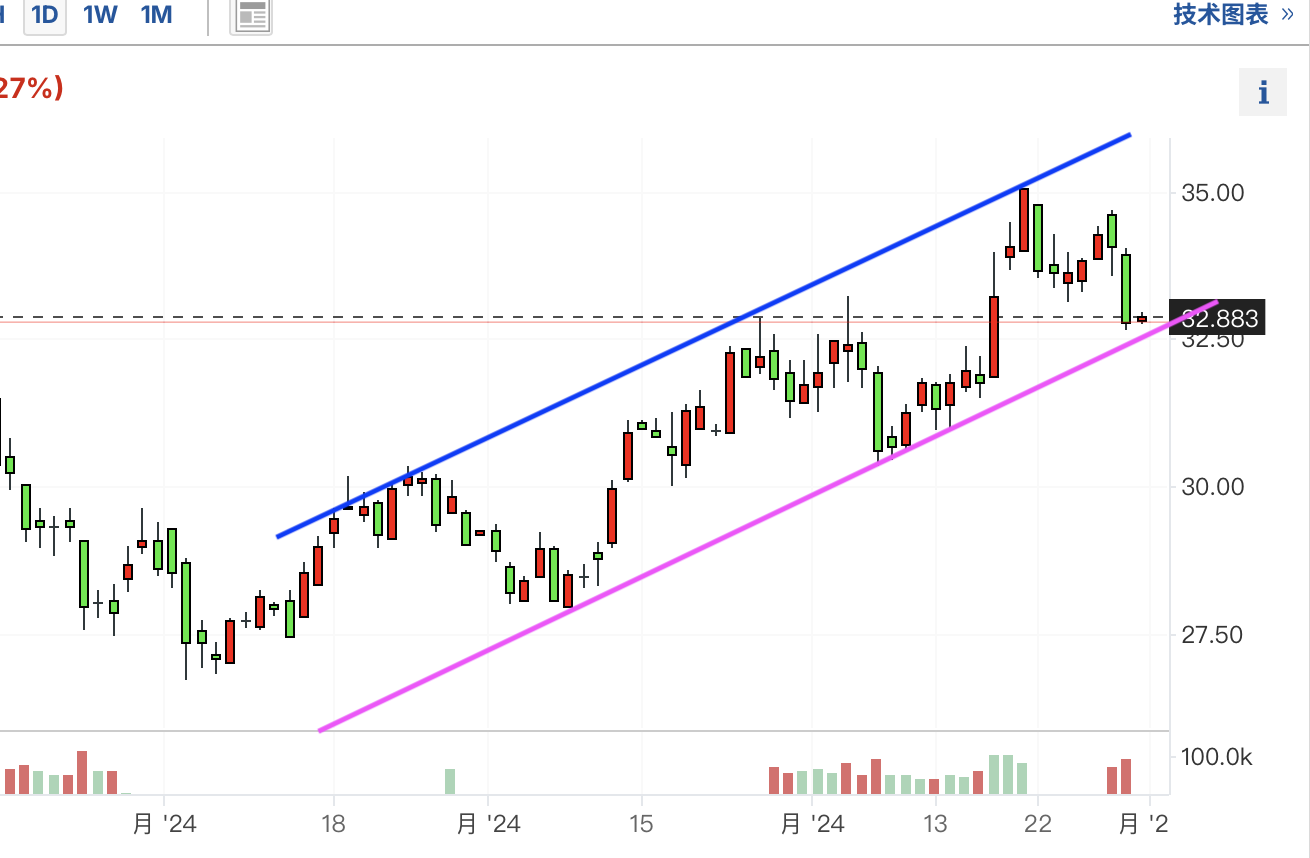Switch to the 1M timeframe

click(x=156, y=15)
